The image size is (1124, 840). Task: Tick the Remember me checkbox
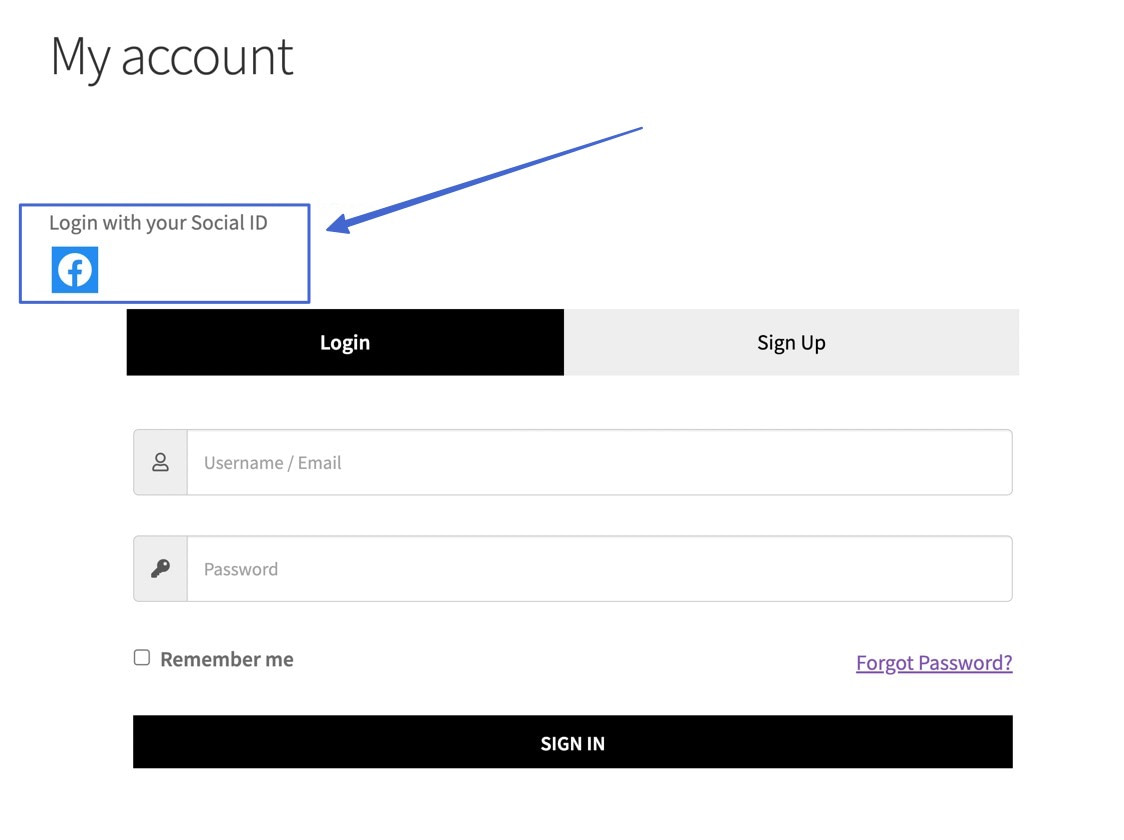141,657
